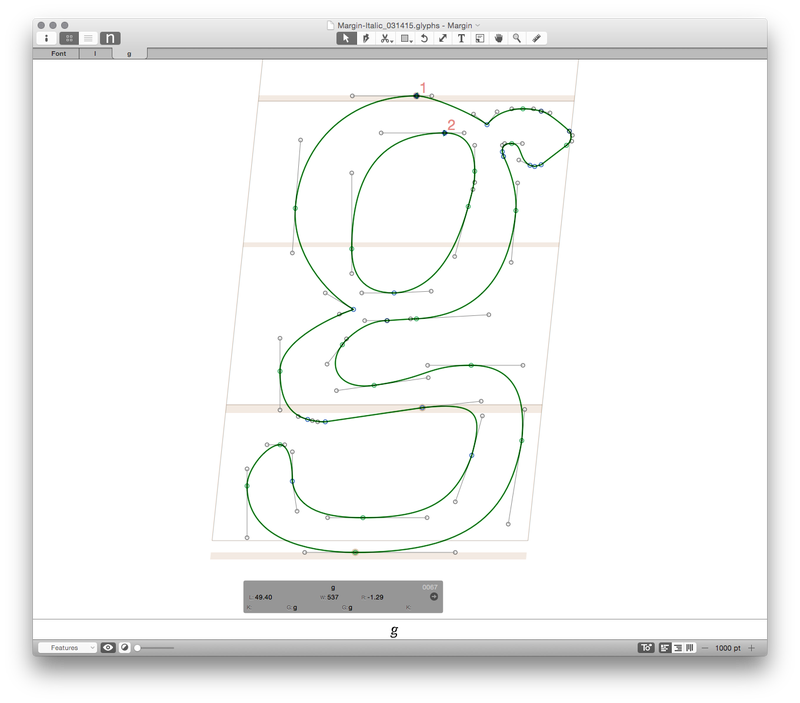This screenshot has height=703, width=800.
Task: Activate the Scale tool
Action: [442, 38]
